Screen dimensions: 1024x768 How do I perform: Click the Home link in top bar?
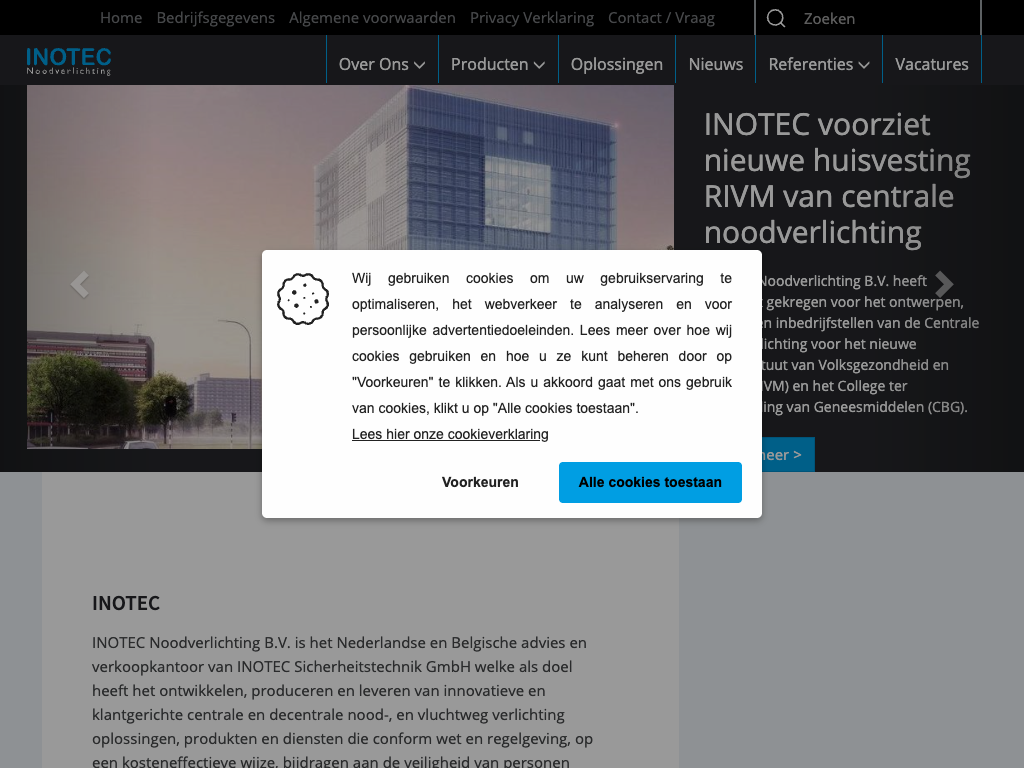click(121, 18)
